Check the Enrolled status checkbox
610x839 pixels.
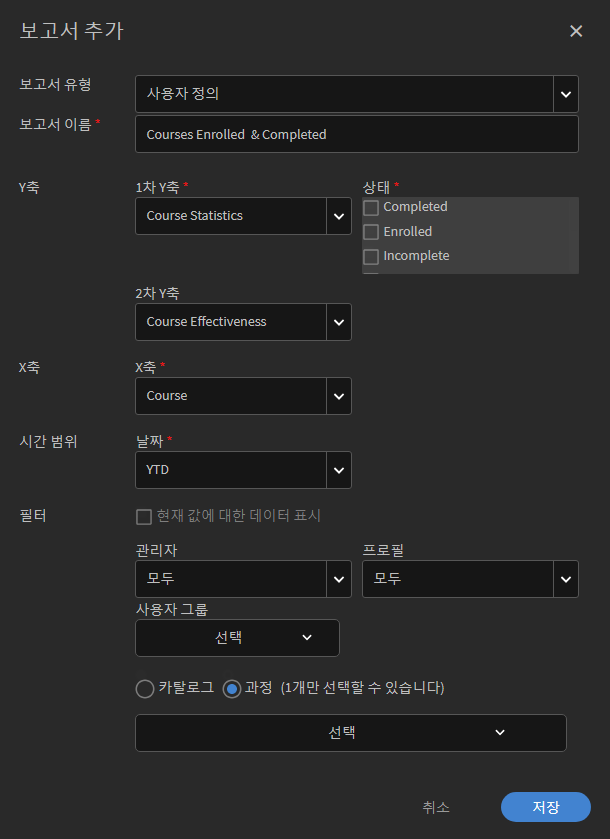[x=371, y=232]
